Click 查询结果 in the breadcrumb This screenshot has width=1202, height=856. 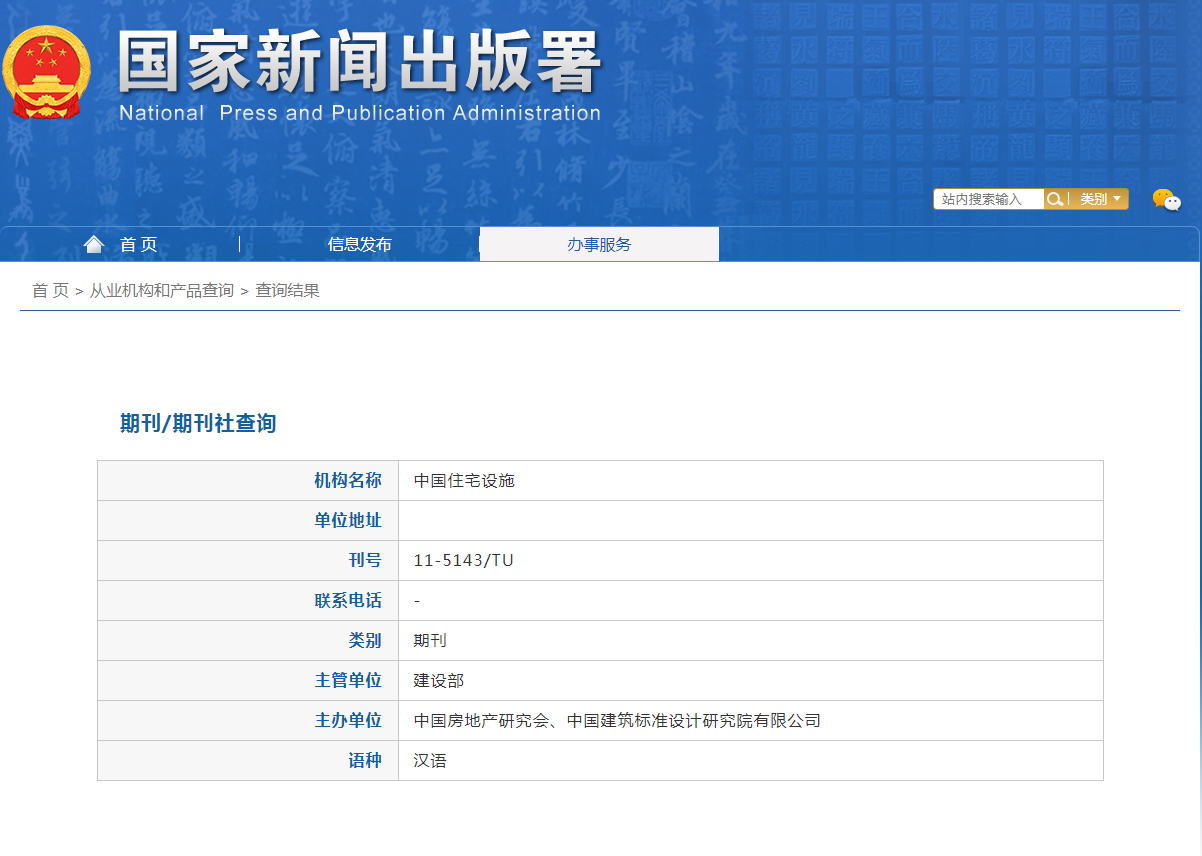click(x=287, y=291)
